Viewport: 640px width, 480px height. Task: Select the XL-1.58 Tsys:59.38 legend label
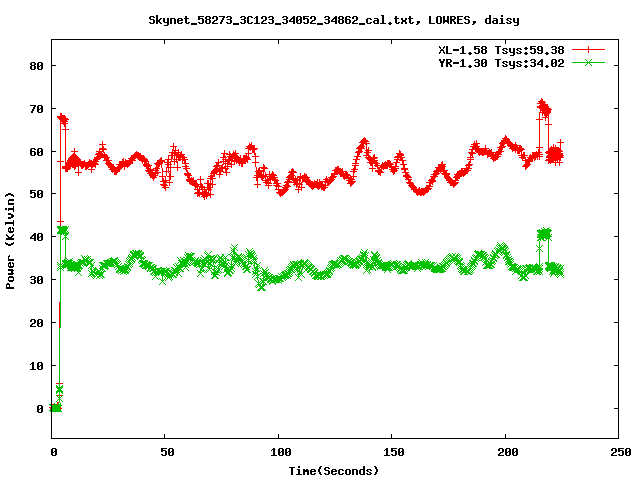point(501,50)
